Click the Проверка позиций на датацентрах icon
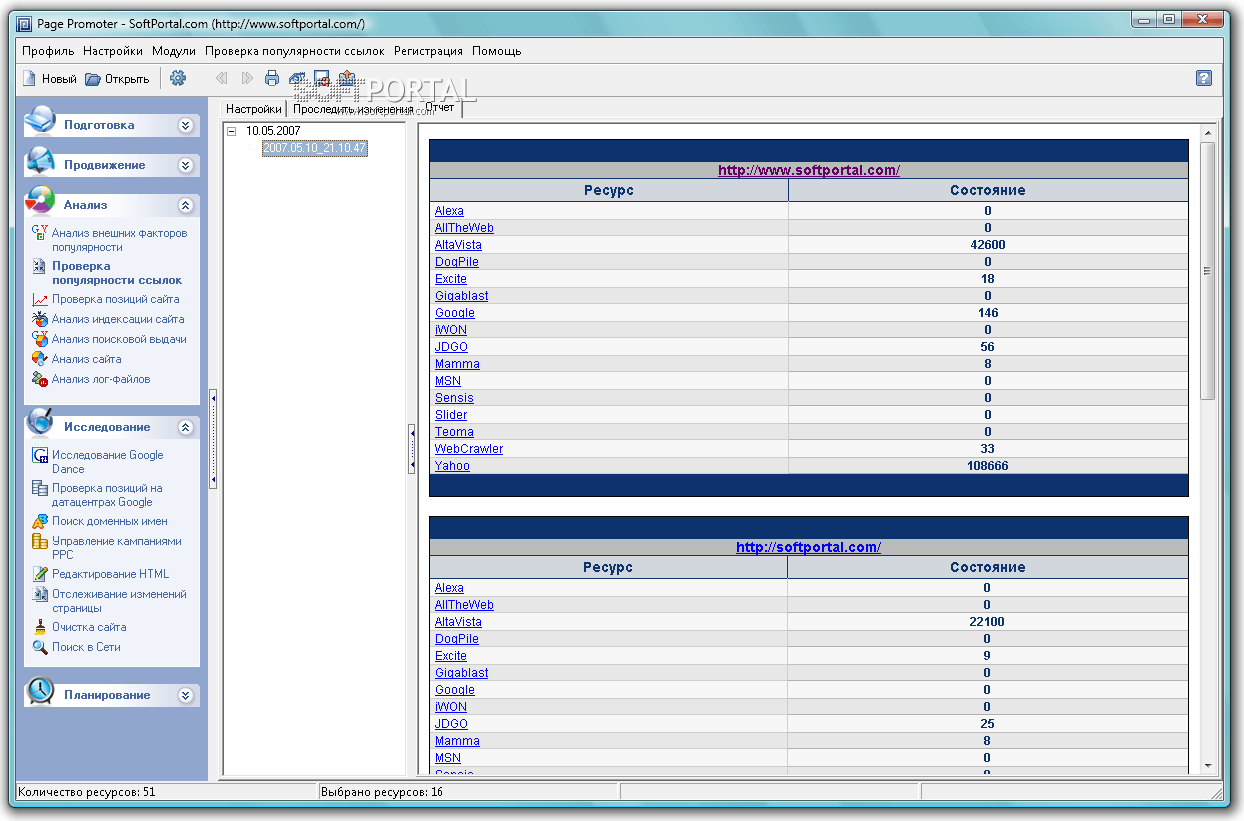 [x=40, y=488]
